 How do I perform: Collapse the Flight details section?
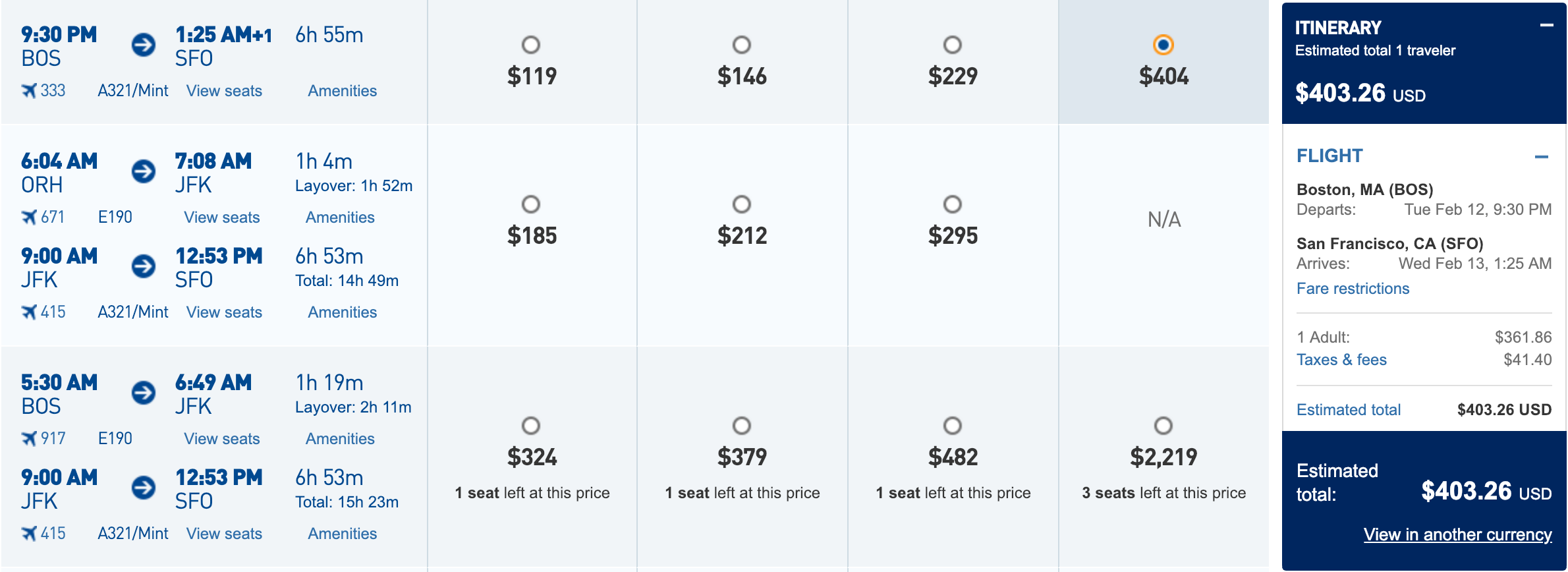[1541, 157]
